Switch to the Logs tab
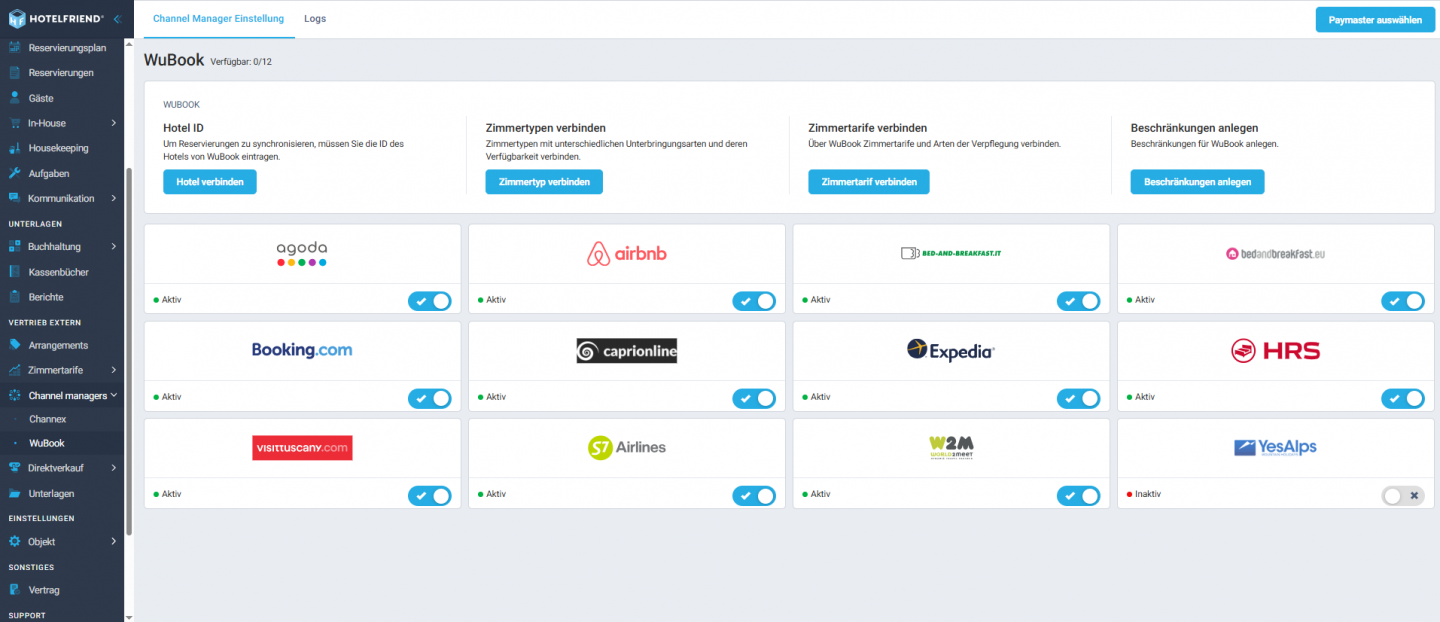This screenshot has height=622, width=1440. click(315, 19)
